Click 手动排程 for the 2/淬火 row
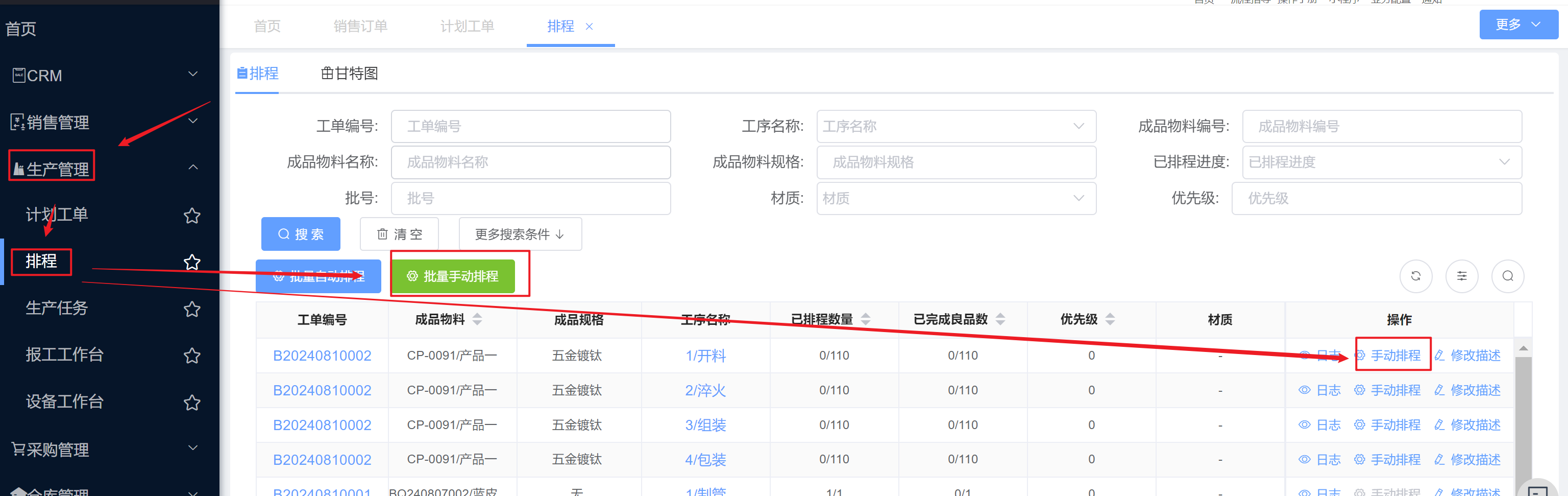 1387,390
